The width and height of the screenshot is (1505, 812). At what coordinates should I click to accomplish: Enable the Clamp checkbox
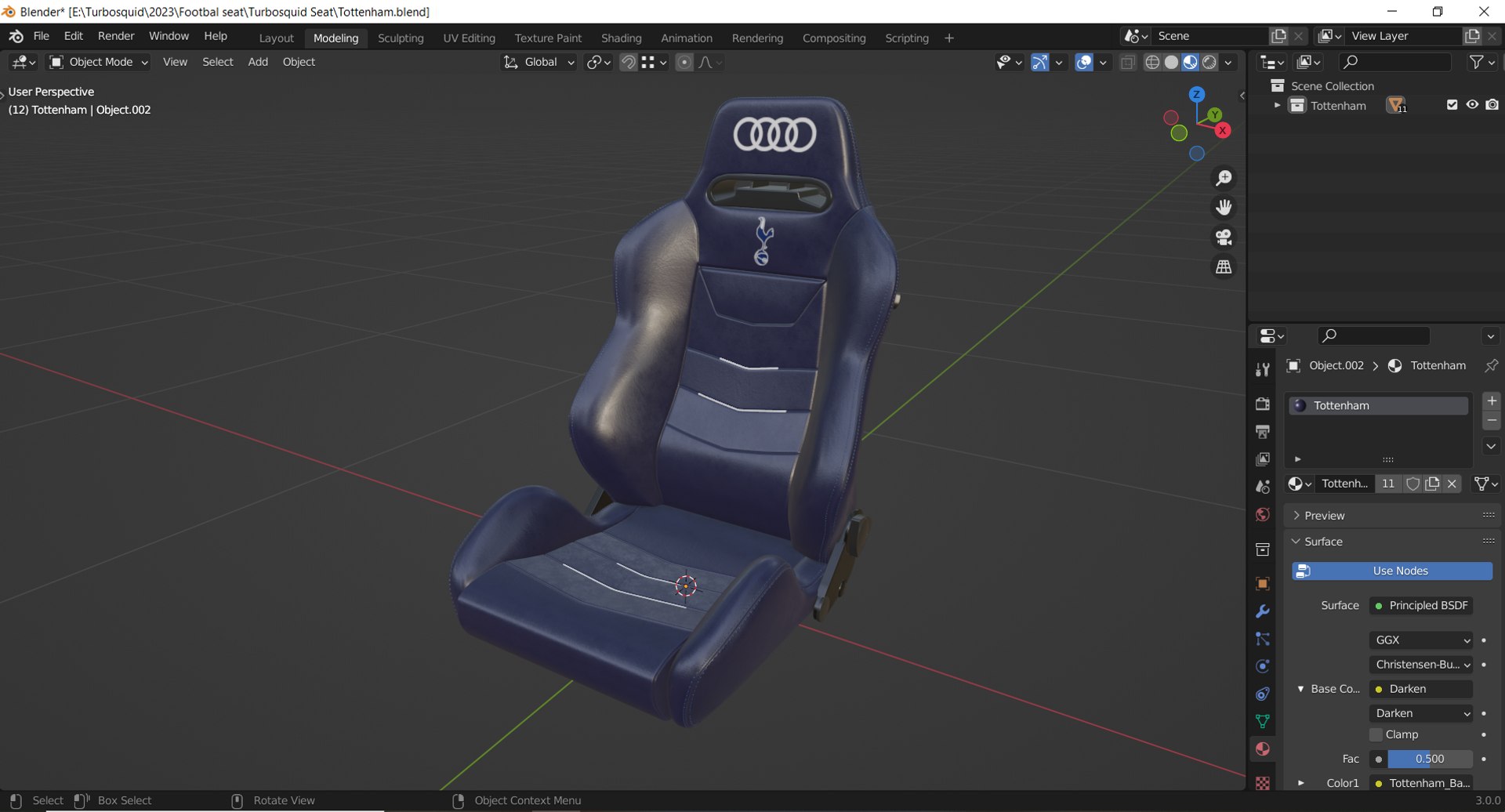point(1376,734)
